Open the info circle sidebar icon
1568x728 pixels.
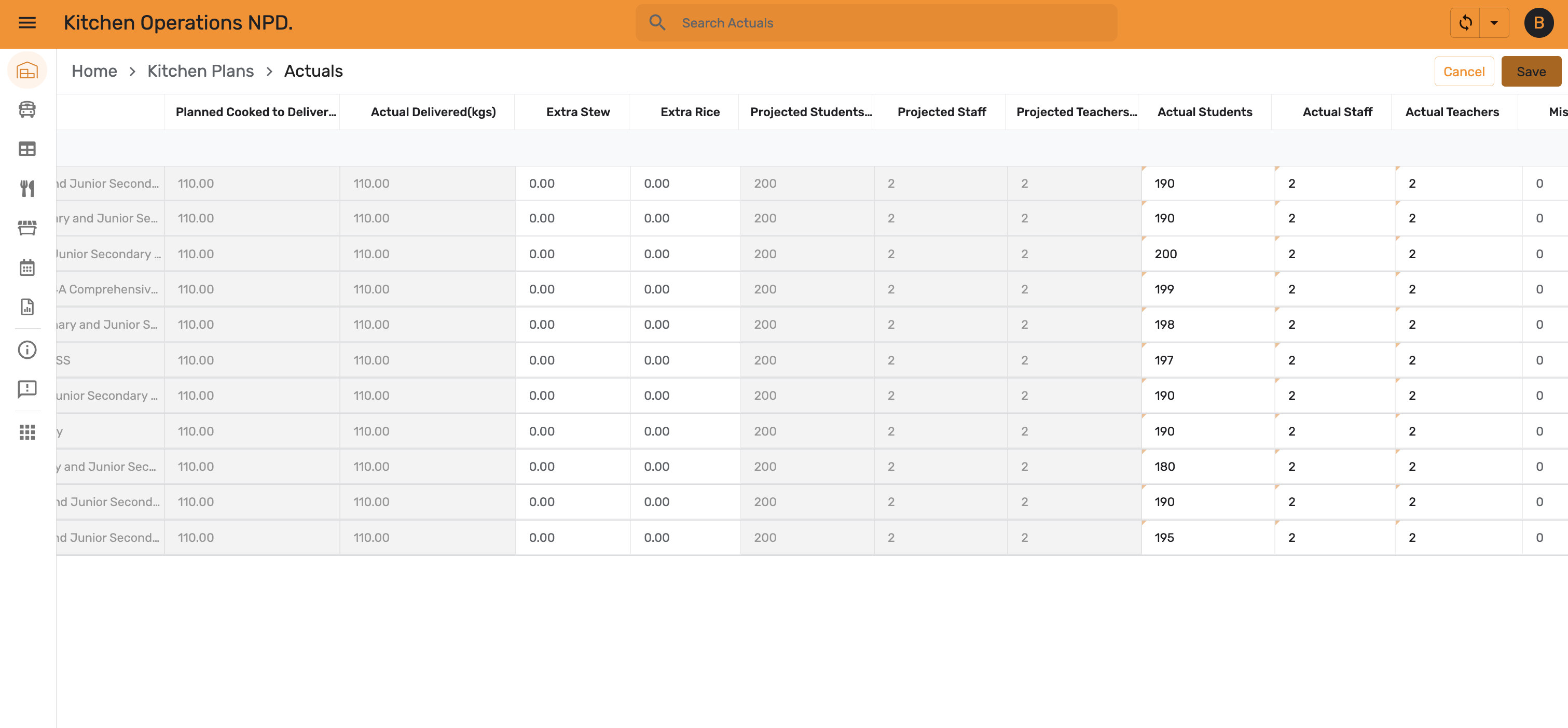click(x=27, y=349)
